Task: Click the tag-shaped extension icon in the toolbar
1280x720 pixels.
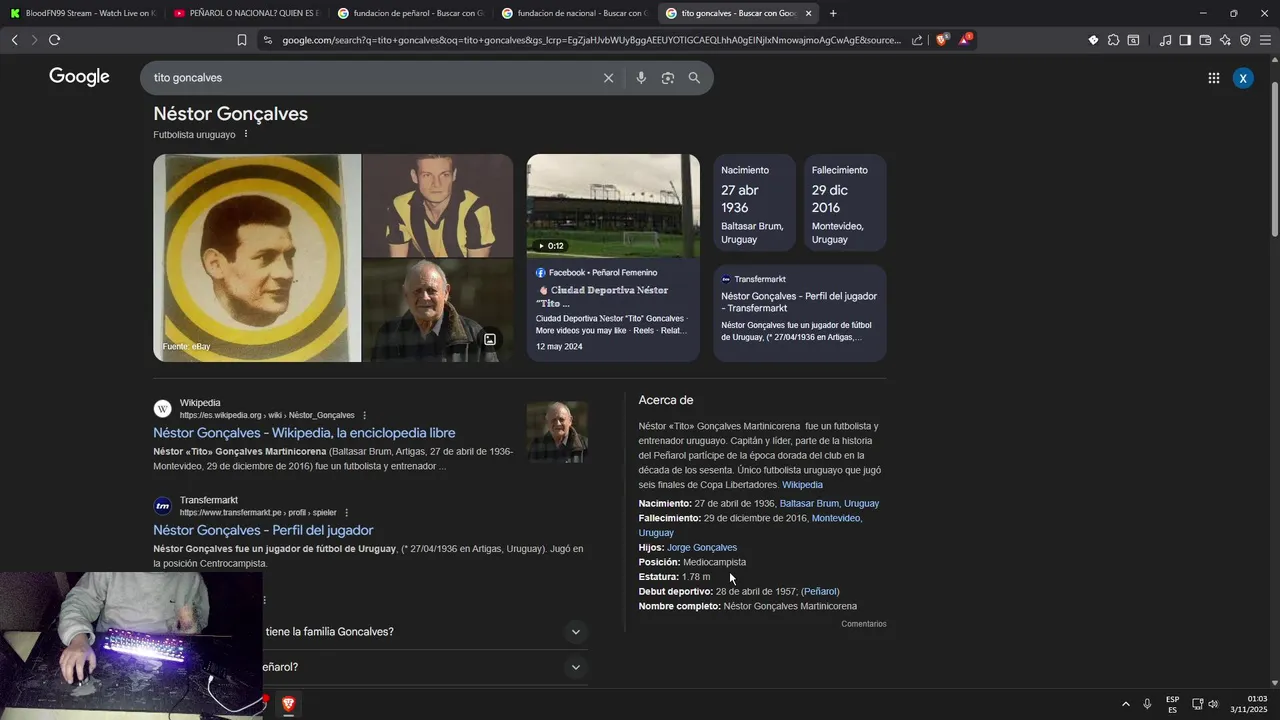Action: [x=1093, y=40]
